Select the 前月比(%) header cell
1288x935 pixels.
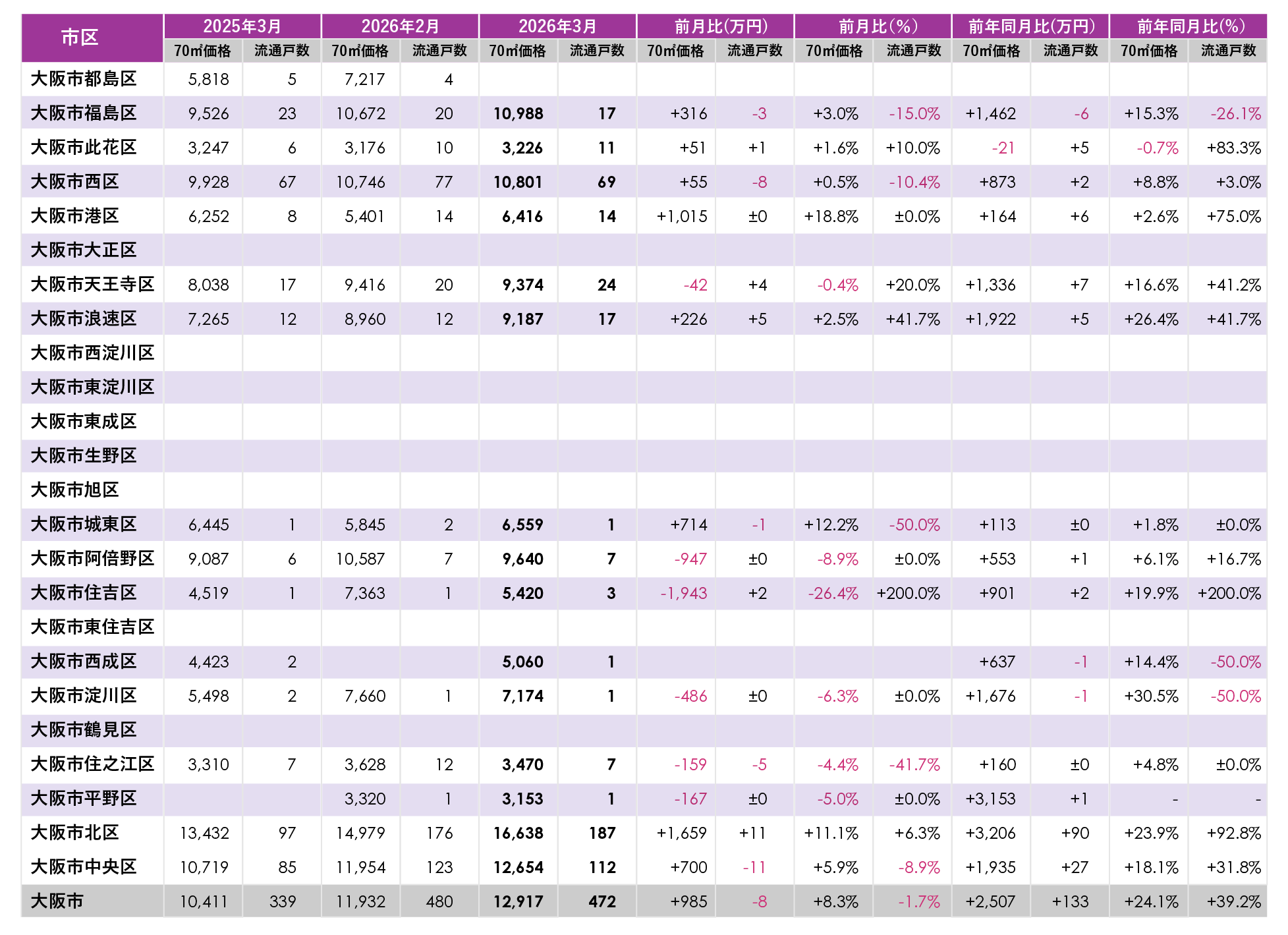(x=872, y=26)
